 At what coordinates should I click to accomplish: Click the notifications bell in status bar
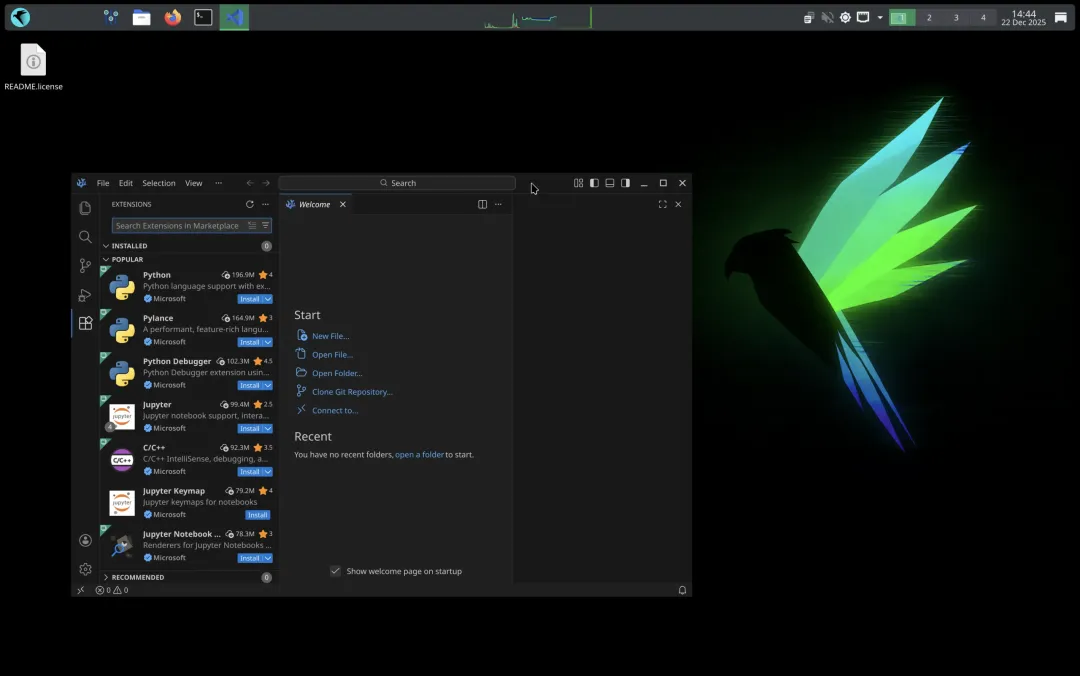(682, 590)
